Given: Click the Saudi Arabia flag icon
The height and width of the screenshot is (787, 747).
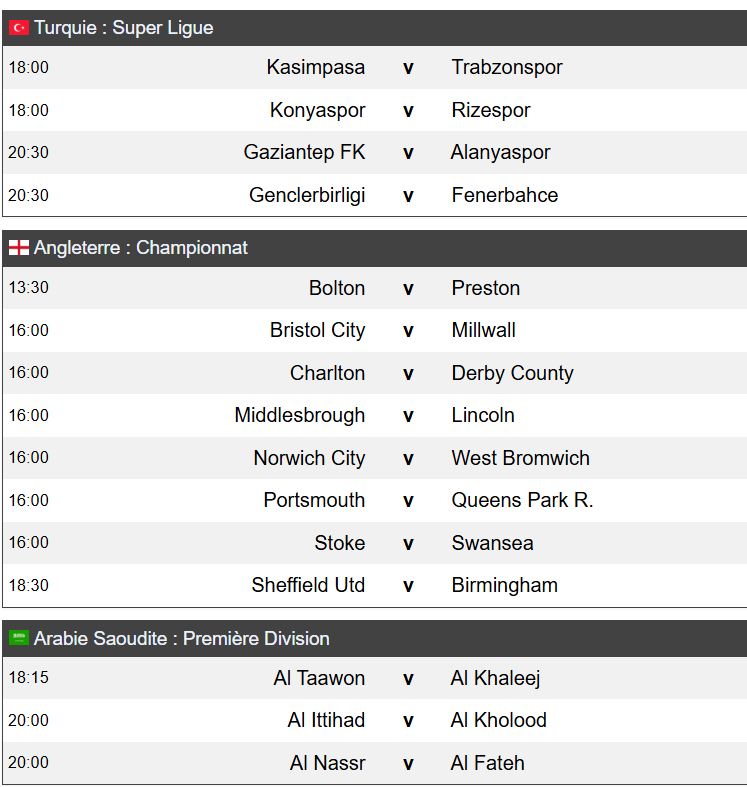Looking at the screenshot, I should (x=19, y=638).
